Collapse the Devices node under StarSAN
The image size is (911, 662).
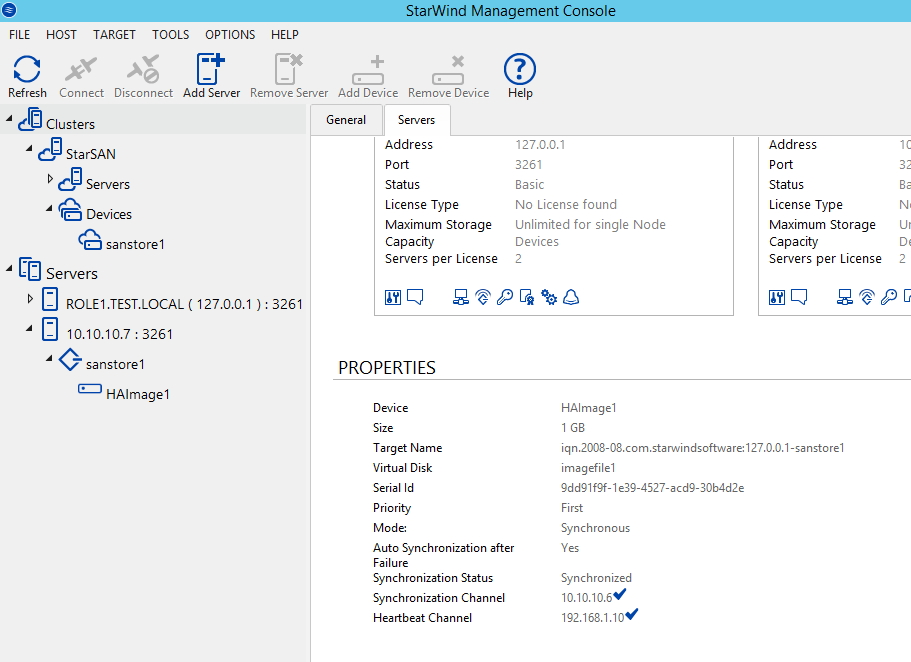coord(49,208)
